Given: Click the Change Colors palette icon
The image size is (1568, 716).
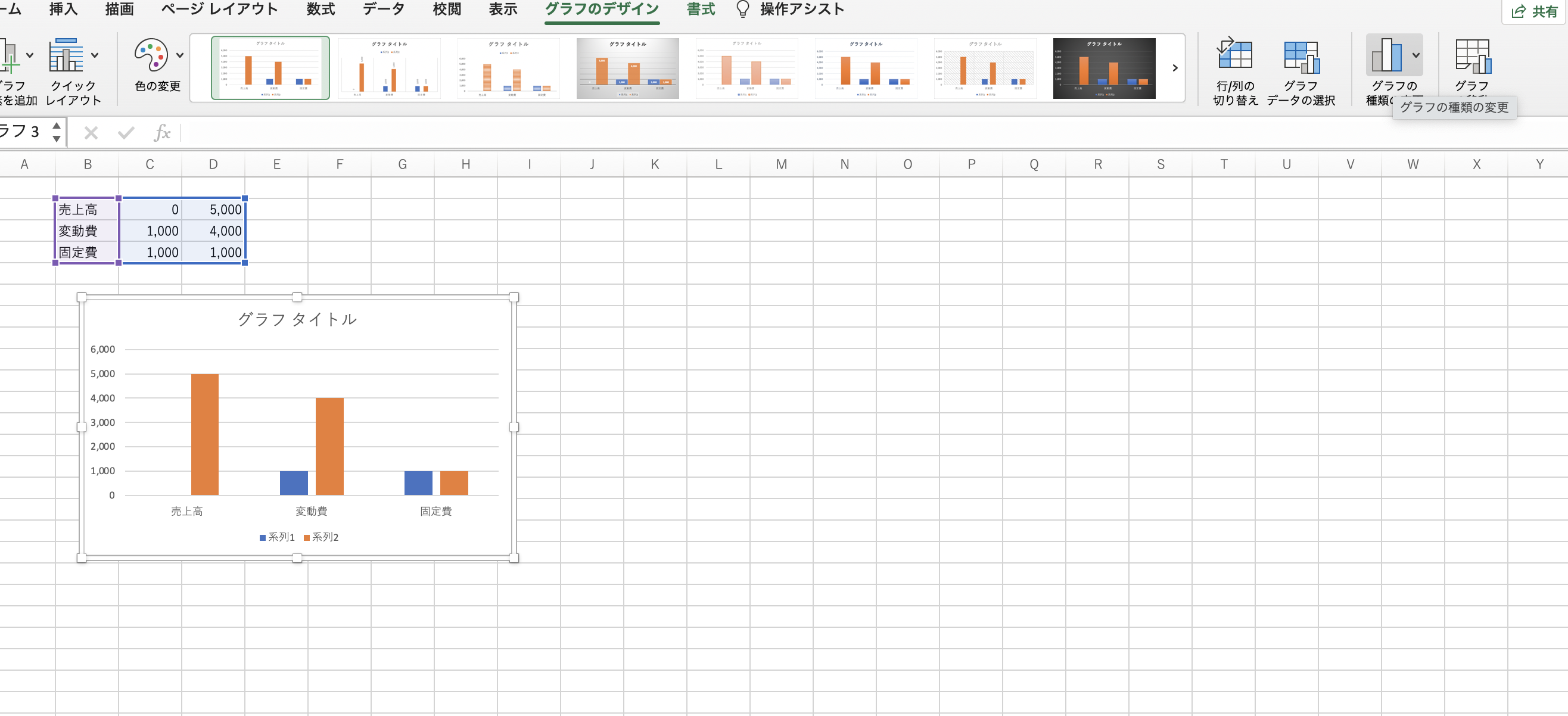Looking at the screenshot, I should tap(150, 55).
